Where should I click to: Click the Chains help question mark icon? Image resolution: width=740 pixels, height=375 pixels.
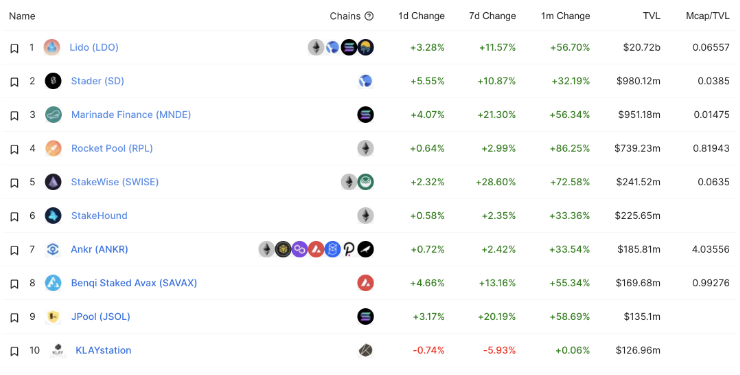[x=369, y=16]
